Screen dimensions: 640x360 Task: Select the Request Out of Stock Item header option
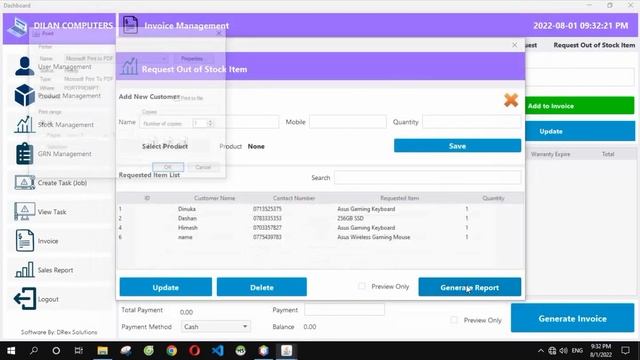[x=594, y=45]
